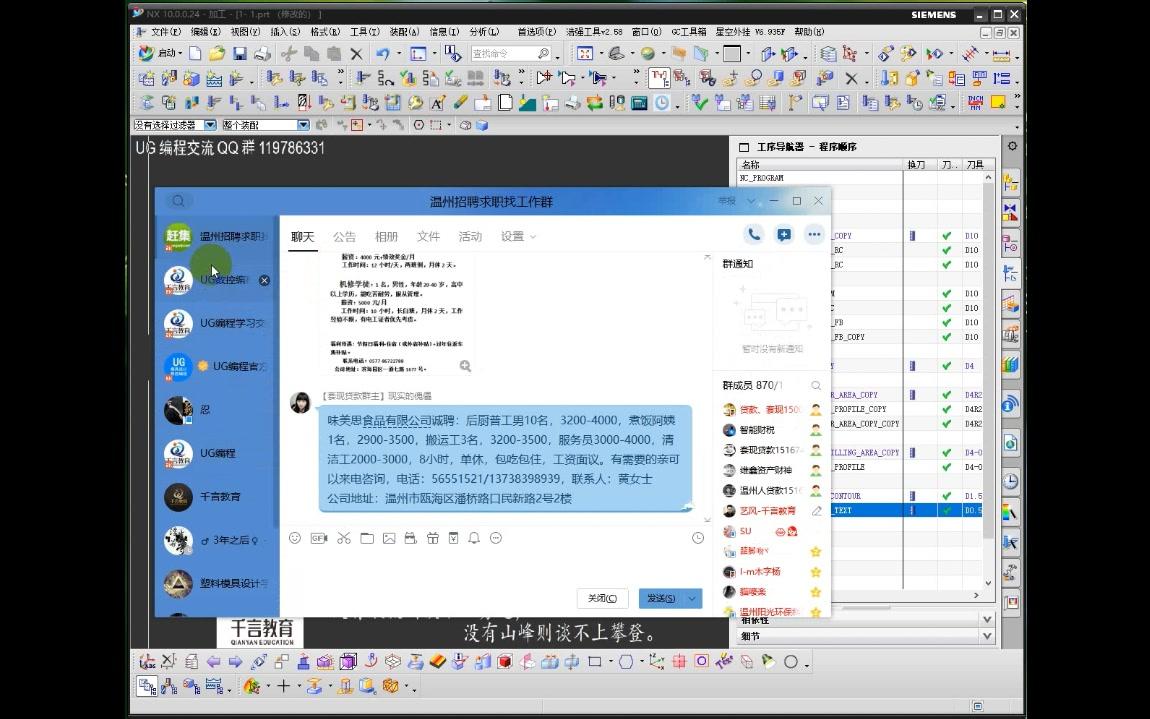Click the search icon in the QQ sidebar
1150x719 pixels.
point(179,200)
